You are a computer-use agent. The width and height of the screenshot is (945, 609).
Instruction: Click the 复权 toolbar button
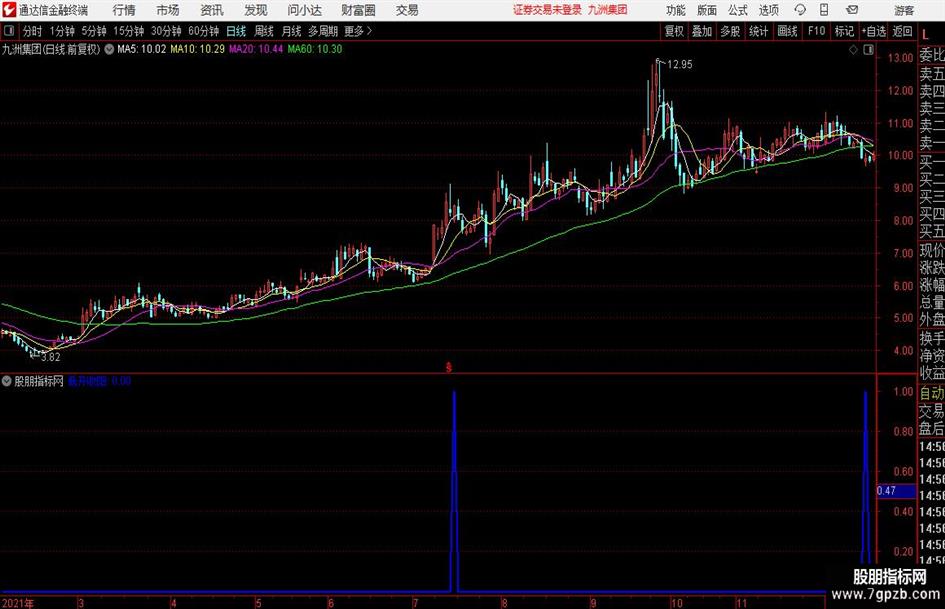674,31
